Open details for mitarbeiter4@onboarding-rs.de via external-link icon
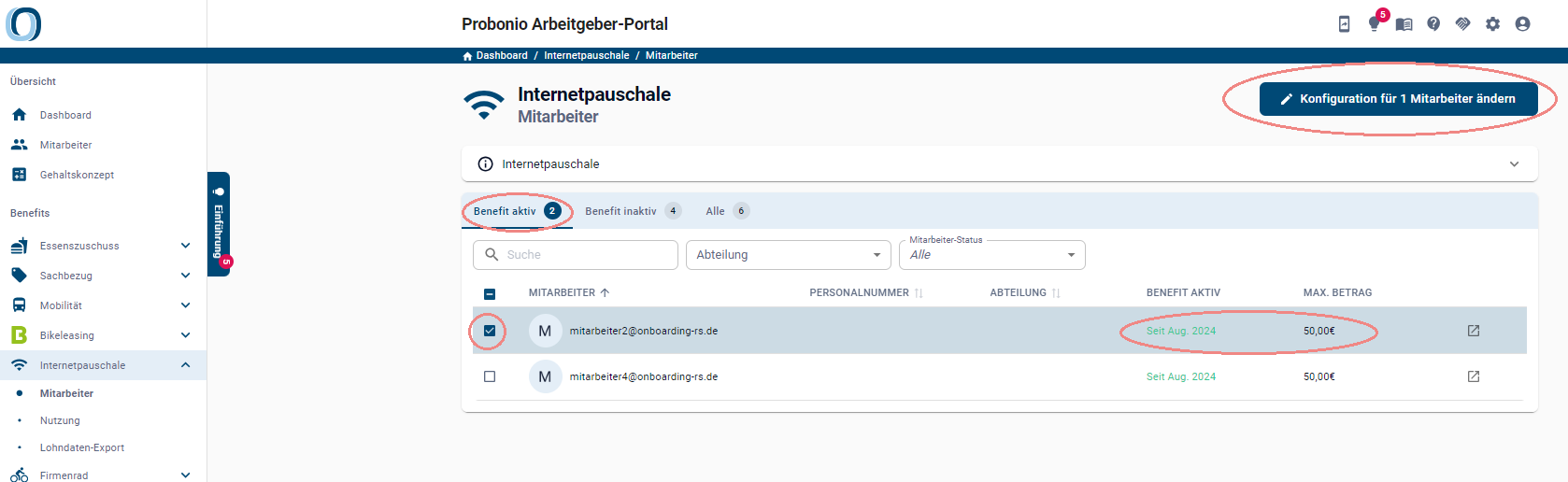The image size is (1568, 482). coord(1474,376)
